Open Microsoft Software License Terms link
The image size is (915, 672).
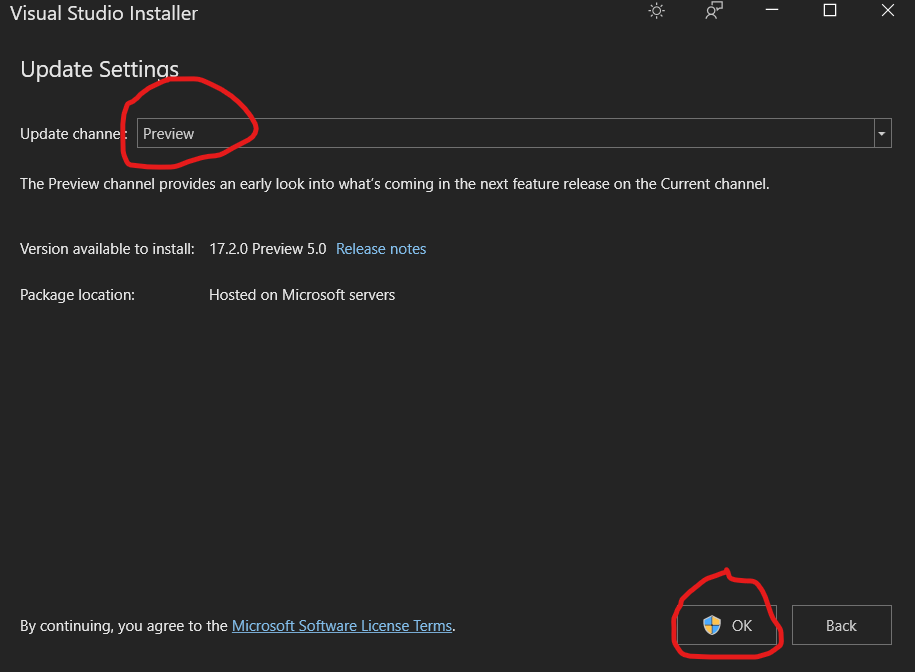point(341,626)
